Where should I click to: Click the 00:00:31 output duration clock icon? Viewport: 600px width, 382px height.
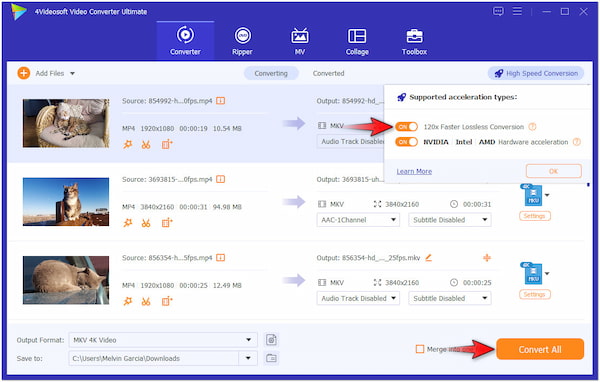[x=454, y=204]
